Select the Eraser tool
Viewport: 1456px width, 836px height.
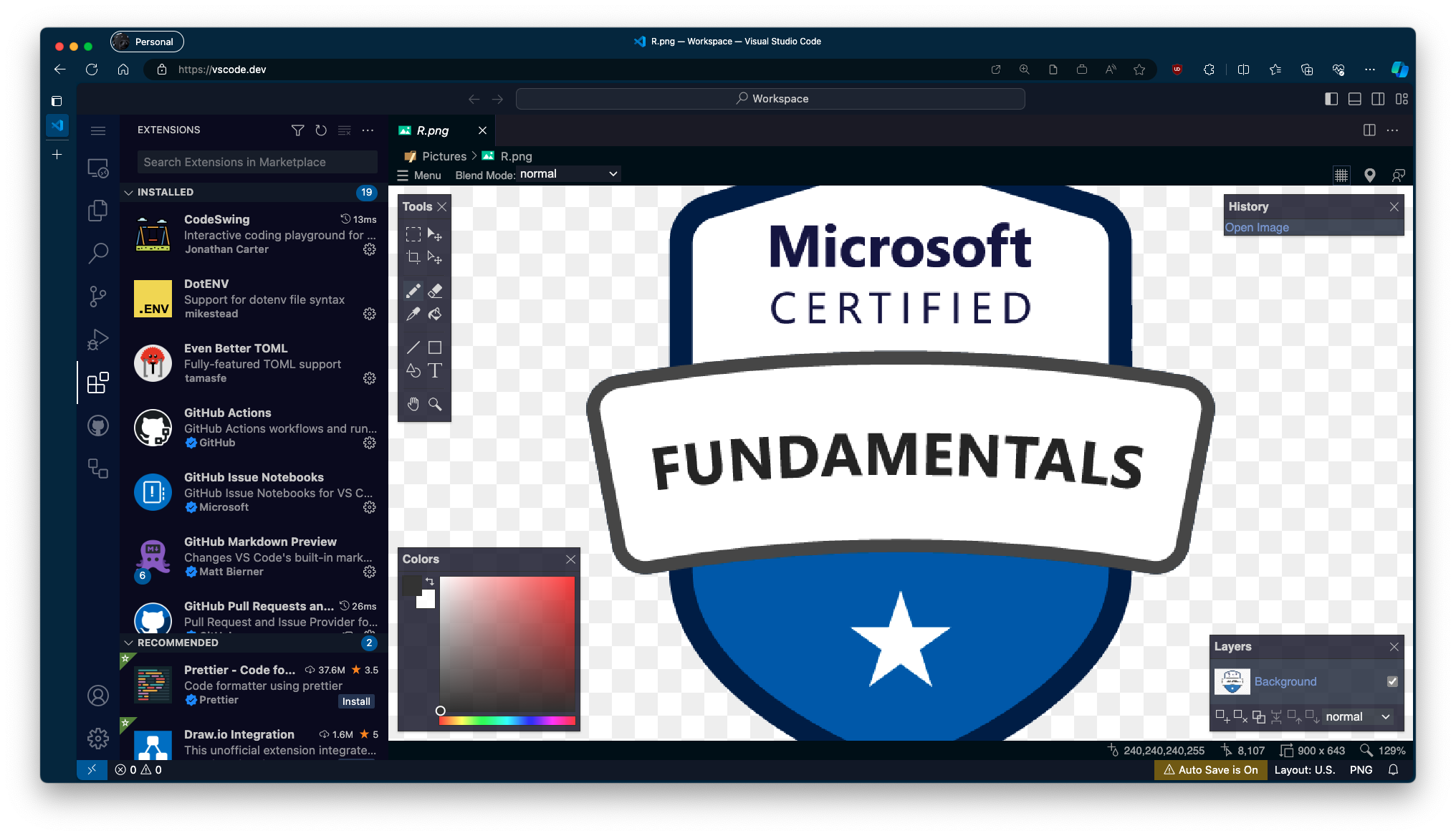coord(435,290)
